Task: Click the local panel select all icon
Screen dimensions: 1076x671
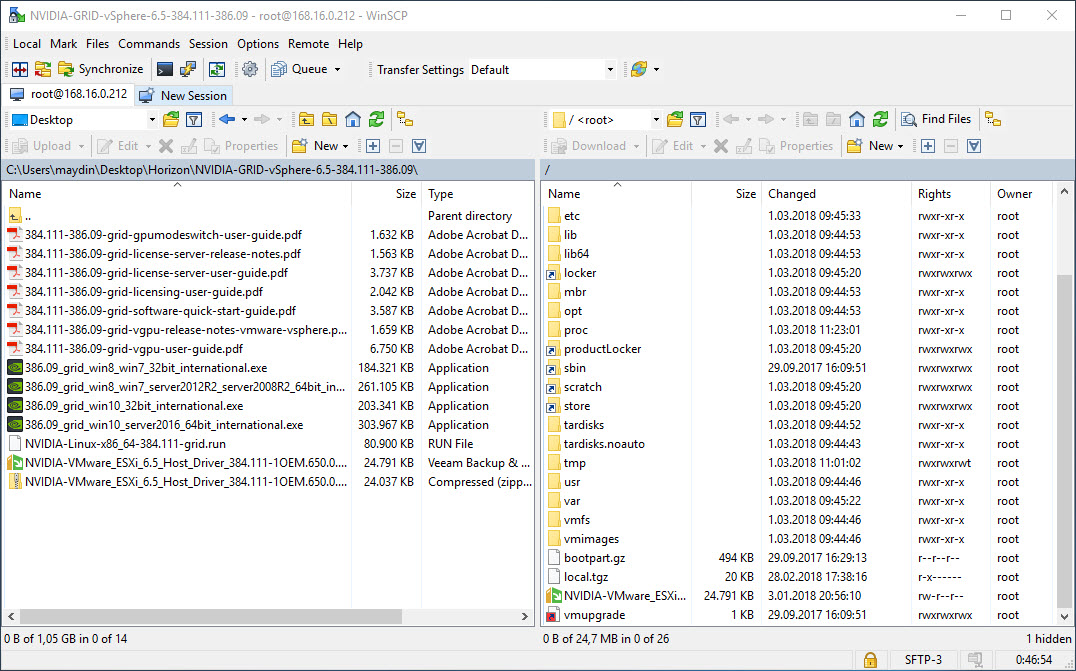Action: point(419,146)
